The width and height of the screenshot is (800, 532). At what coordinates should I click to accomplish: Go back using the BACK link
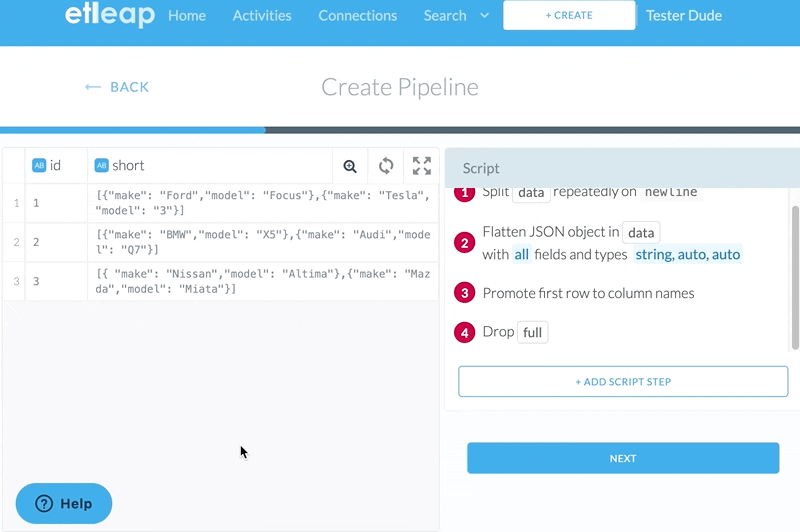click(117, 87)
